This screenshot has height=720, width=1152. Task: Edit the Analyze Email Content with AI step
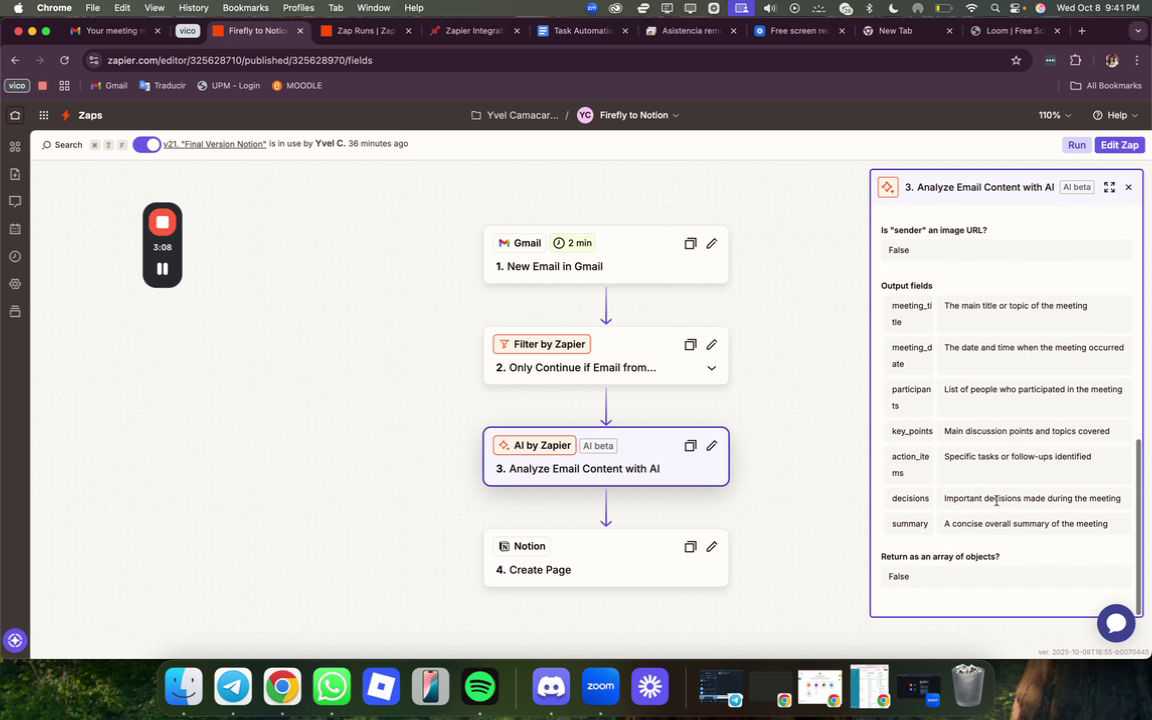coord(712,445)
